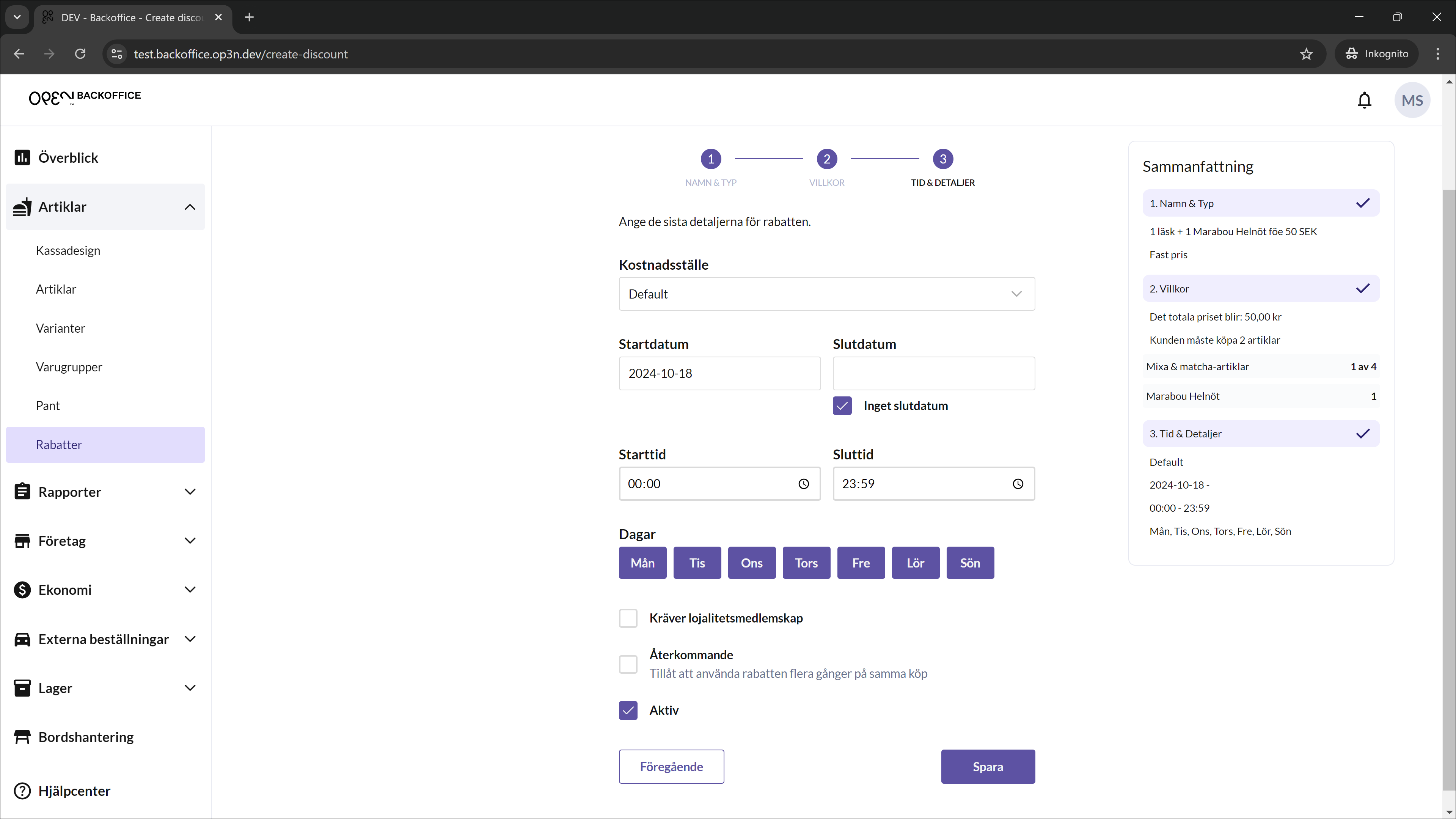Go back in browser history
The image size is (1456, 819).
tap(19, 54)
